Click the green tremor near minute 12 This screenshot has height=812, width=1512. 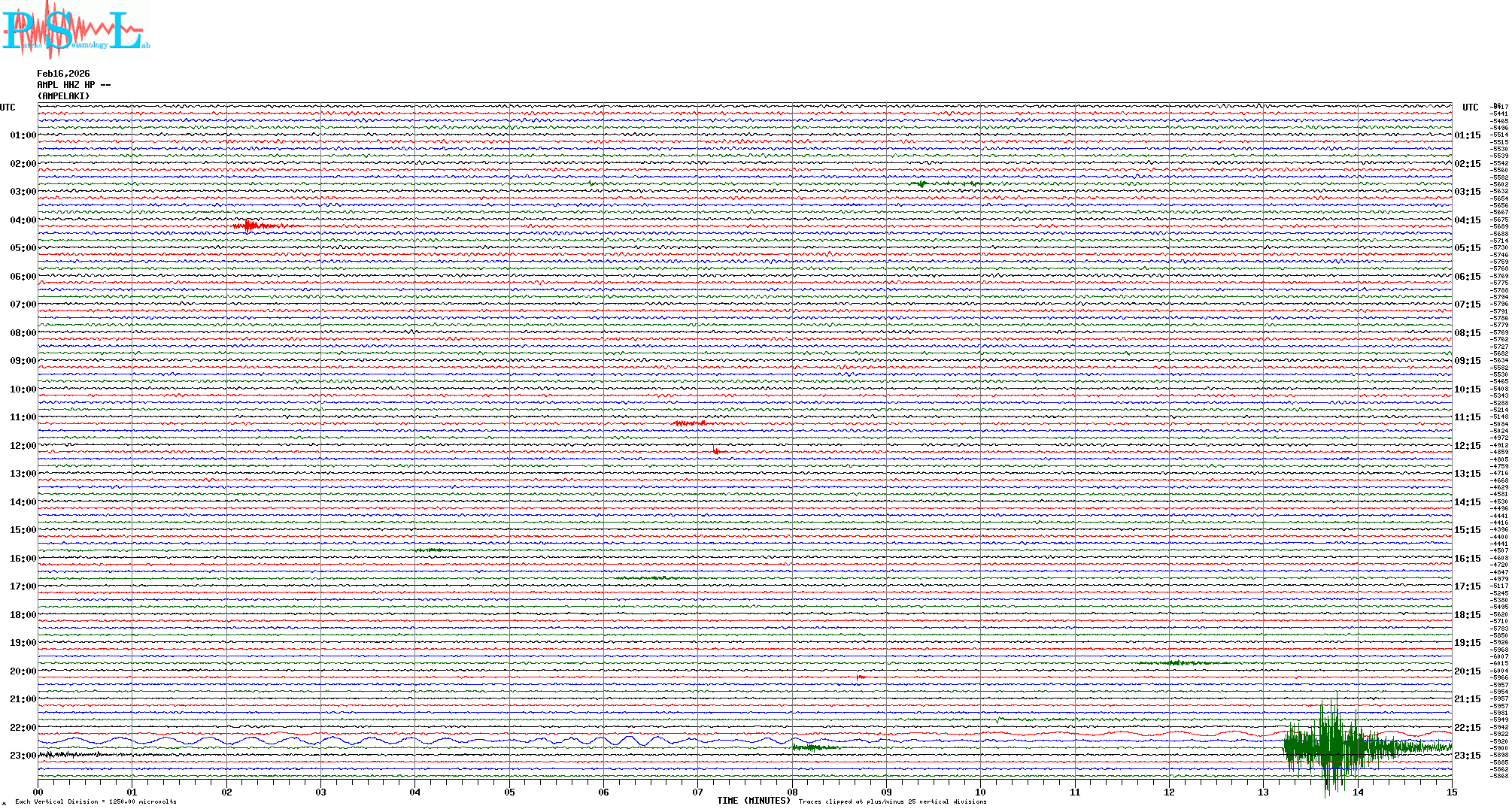coord(1175,663)
